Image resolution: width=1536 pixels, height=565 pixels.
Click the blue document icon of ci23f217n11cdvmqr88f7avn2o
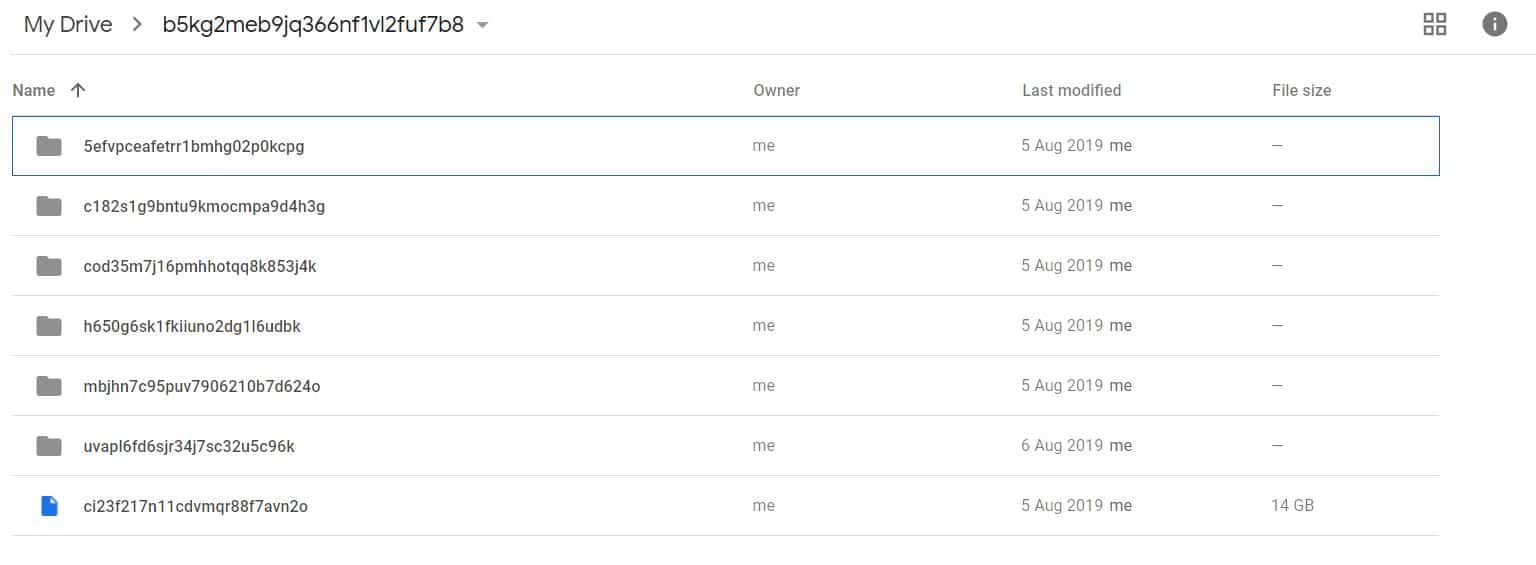tap(49, 506)
